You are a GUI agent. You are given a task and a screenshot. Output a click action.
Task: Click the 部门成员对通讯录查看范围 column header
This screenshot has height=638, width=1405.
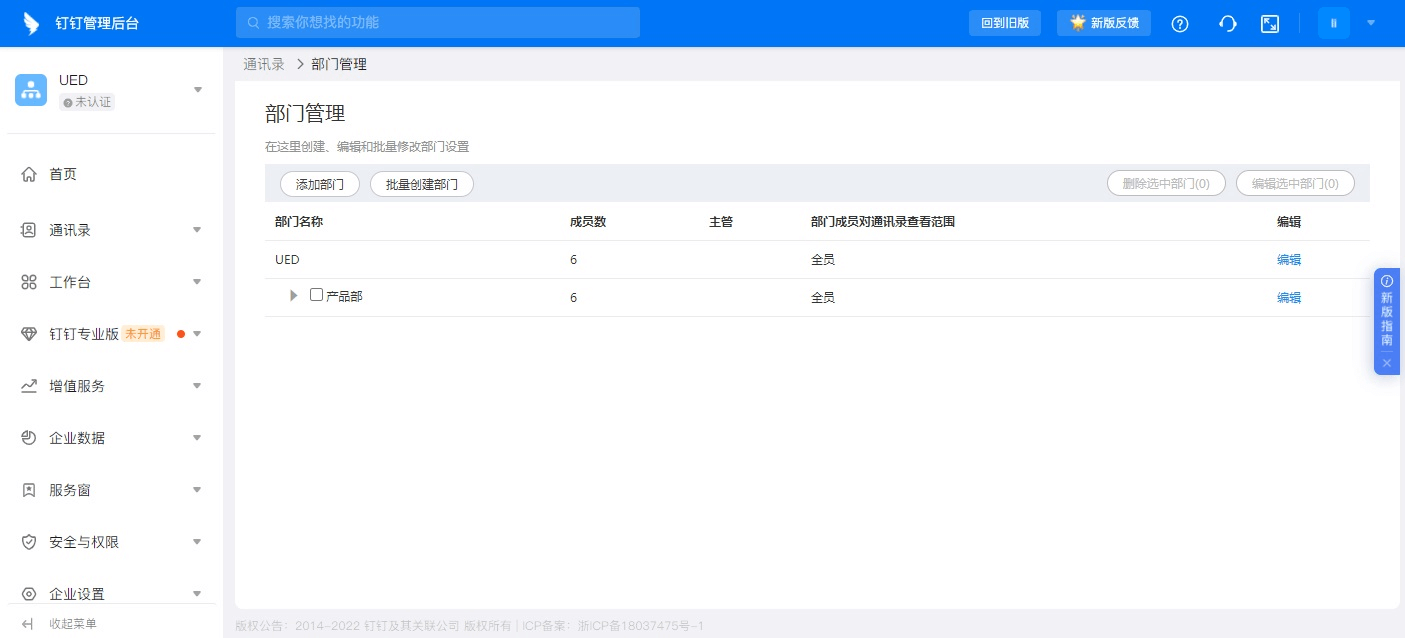point(883,222)
